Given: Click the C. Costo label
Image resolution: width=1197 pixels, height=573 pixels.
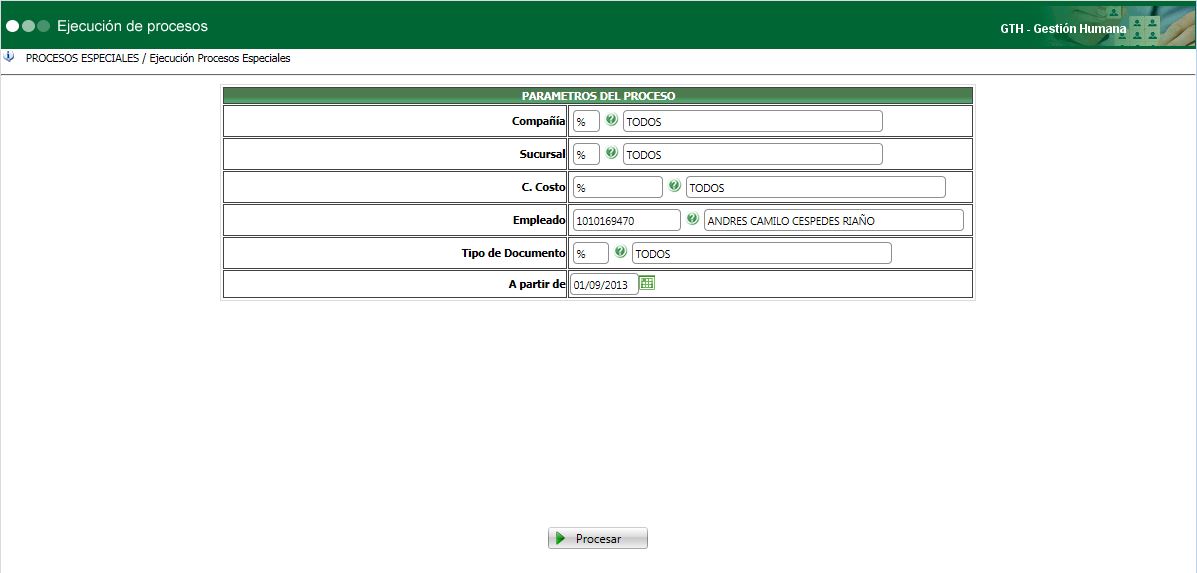Looking at the screenshot, I should 543,187.
